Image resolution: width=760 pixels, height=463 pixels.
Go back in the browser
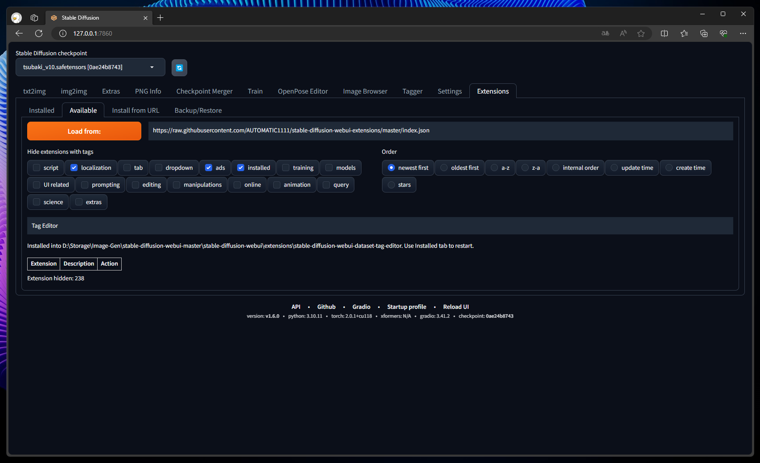pyautogui.click(x=19, y=33)
